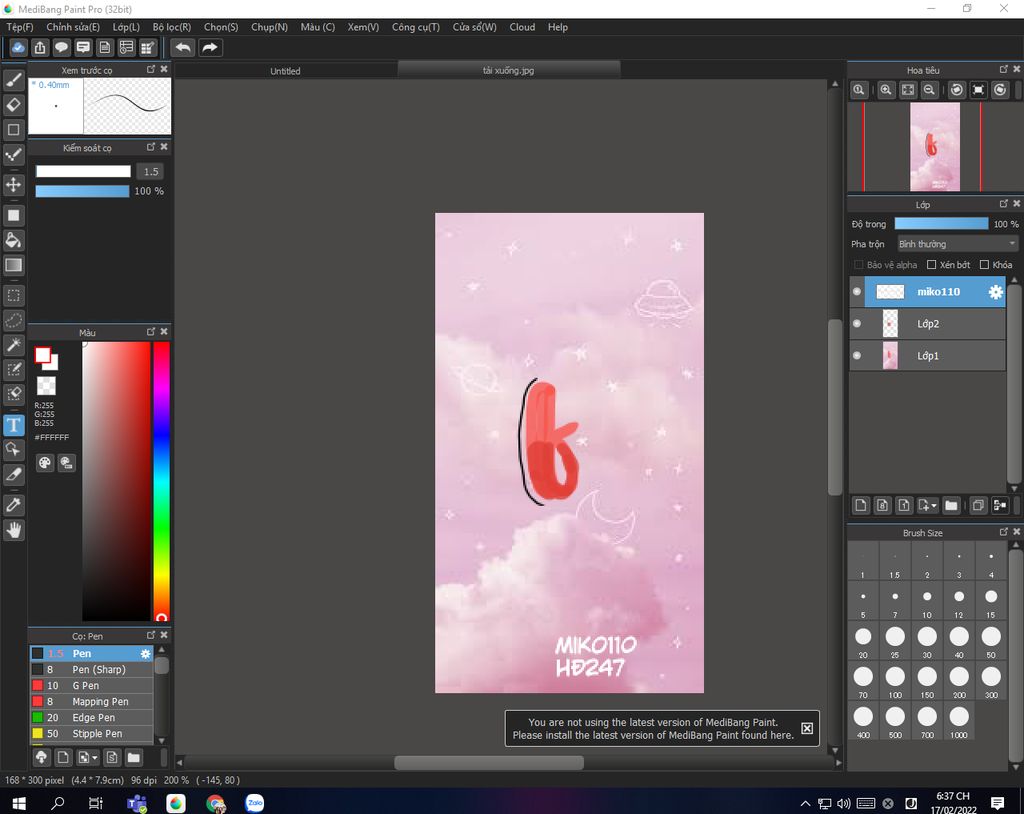Hide the Lớp2 layer
Screen dimensions: 1024x814
click(857, 323)
